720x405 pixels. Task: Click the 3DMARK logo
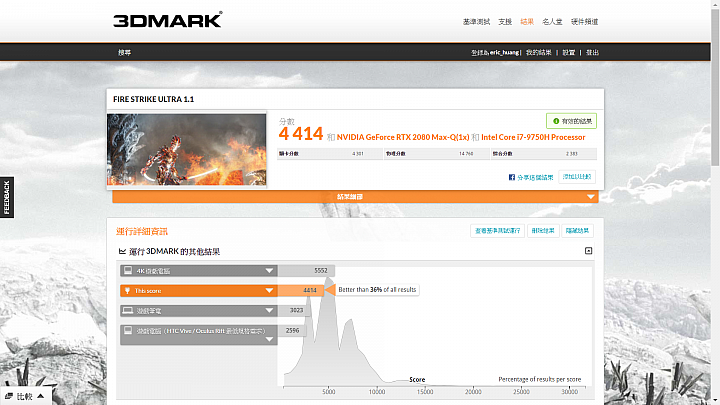[x=168, y=20]
